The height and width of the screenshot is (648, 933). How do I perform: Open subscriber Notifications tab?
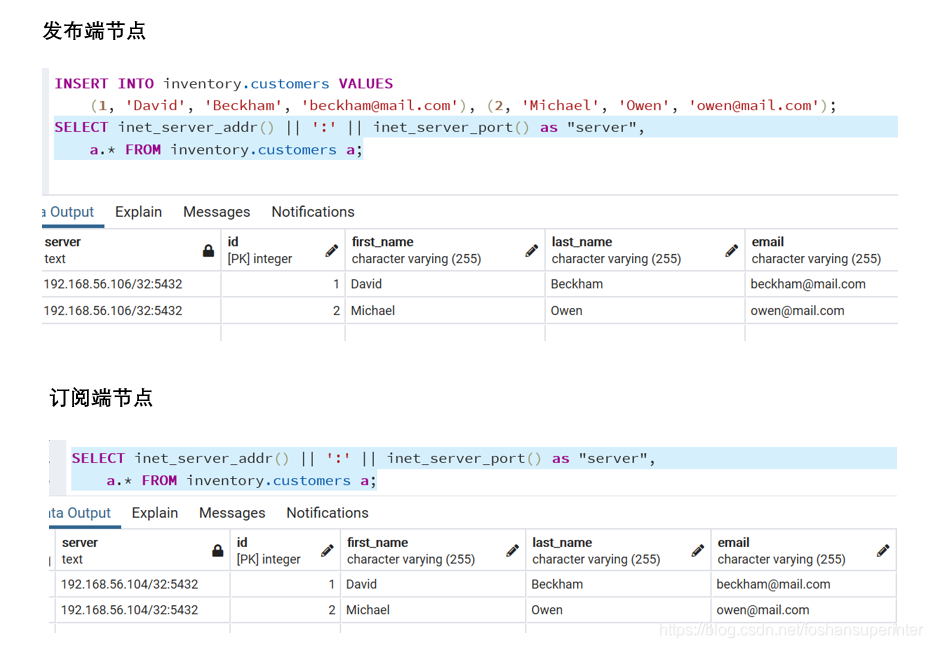(x=327, y=513)
